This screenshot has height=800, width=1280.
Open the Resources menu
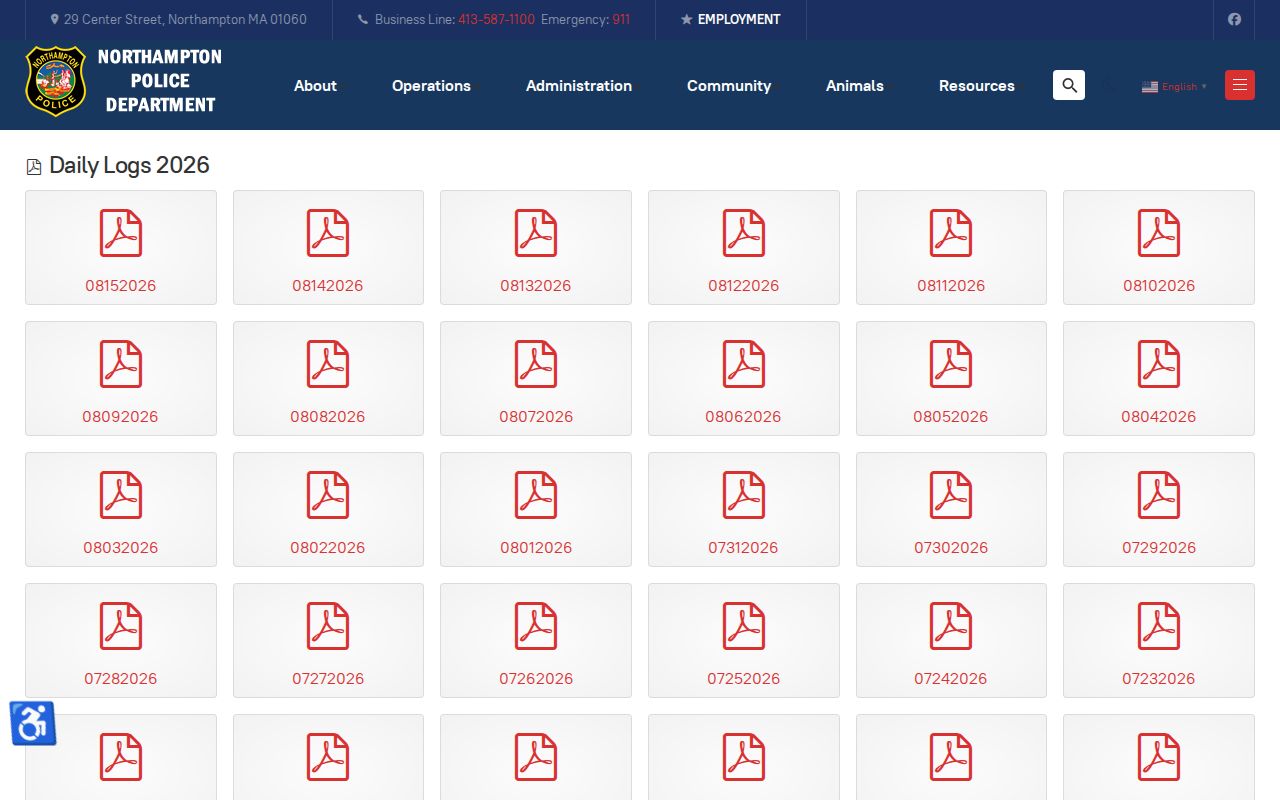point(977,86)
